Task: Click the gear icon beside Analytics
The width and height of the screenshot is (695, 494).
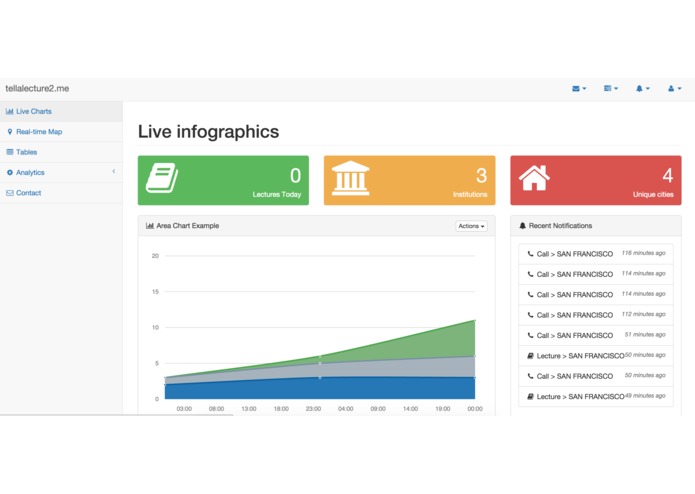Action: pos(10,172)
